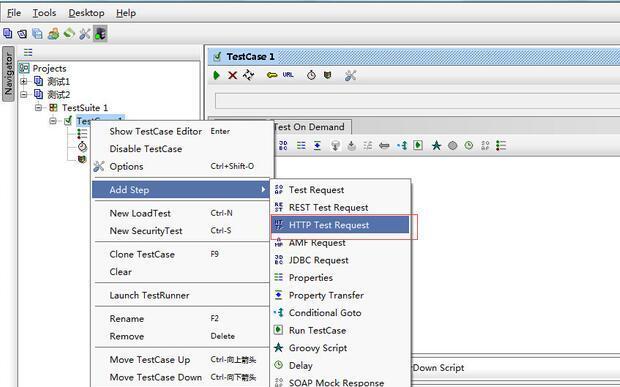Expand the 测试1 project node
The height and width of the screenshot is (387, 620).
pos(24,81)
